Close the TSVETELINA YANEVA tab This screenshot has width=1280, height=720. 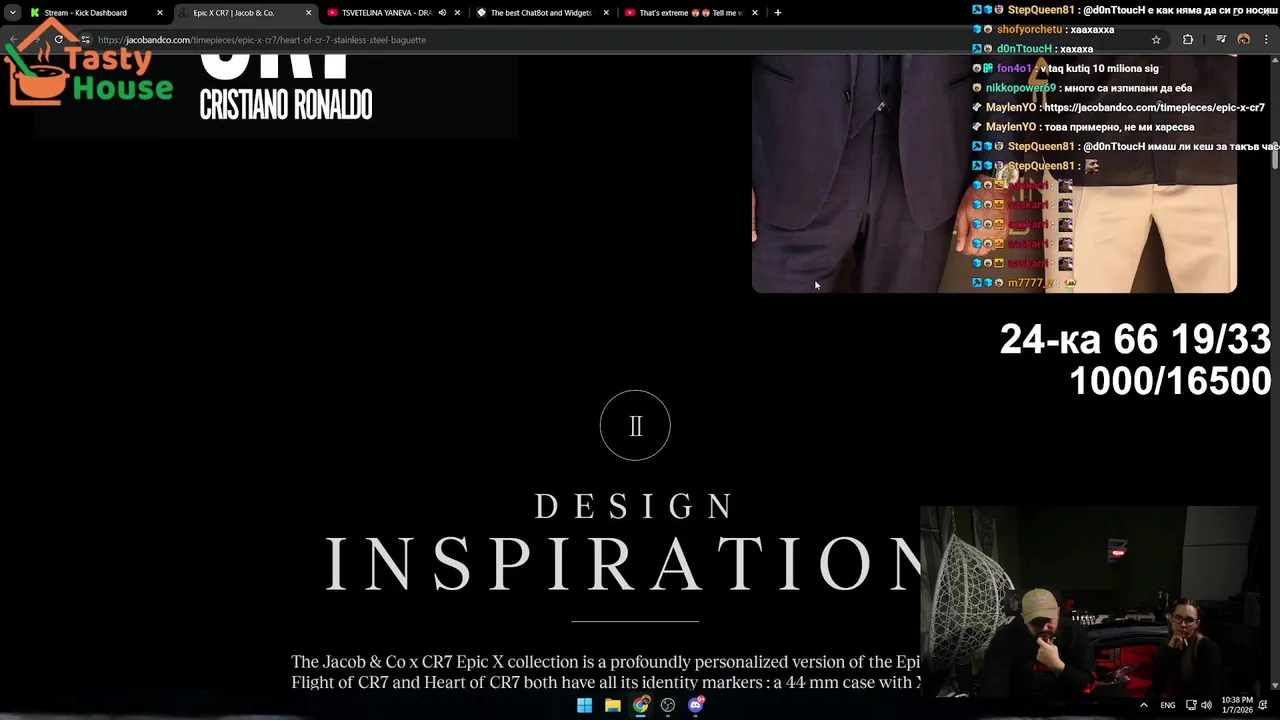coord(457,13)
